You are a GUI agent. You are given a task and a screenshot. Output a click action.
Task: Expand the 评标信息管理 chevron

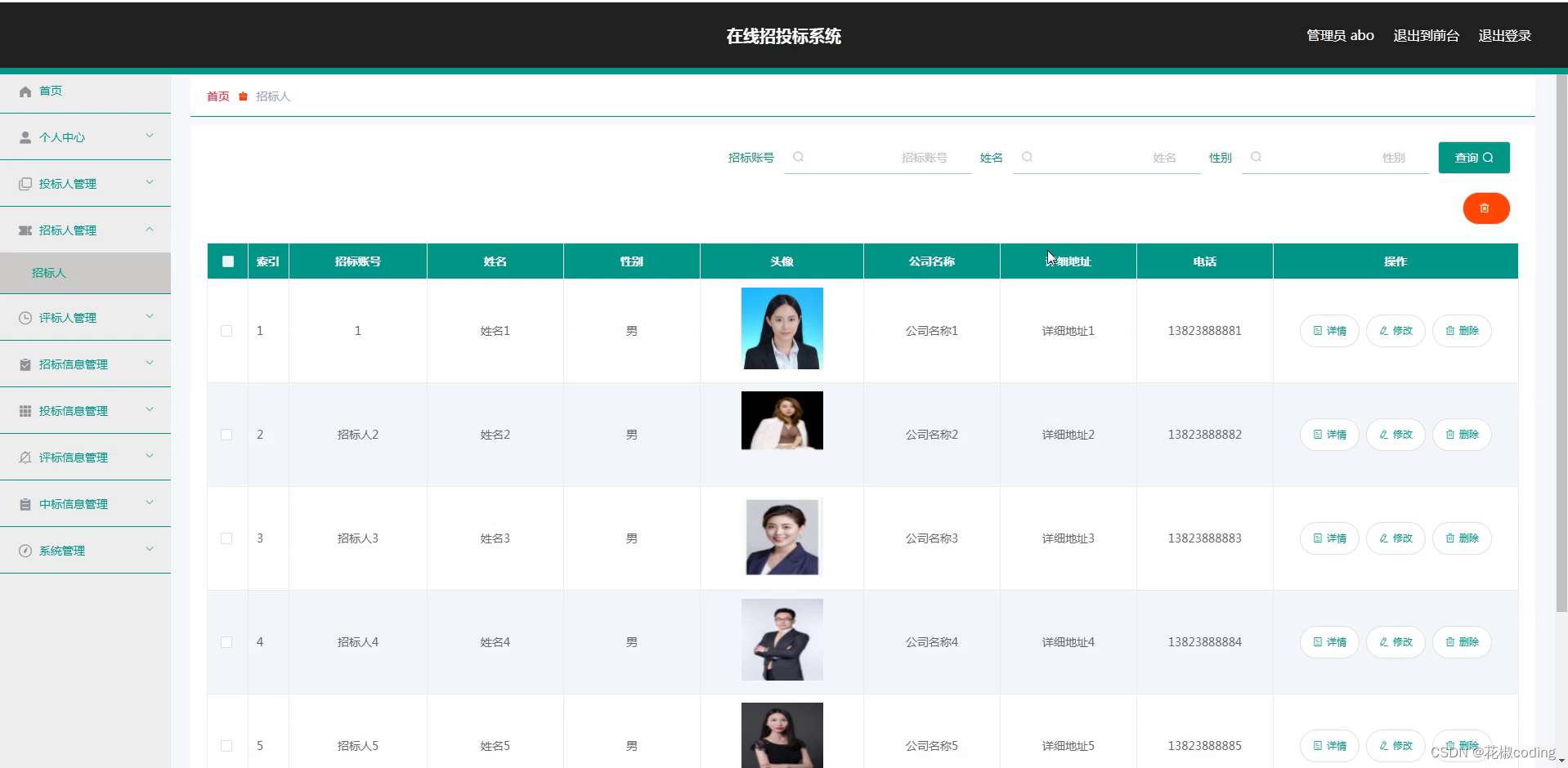150,456
